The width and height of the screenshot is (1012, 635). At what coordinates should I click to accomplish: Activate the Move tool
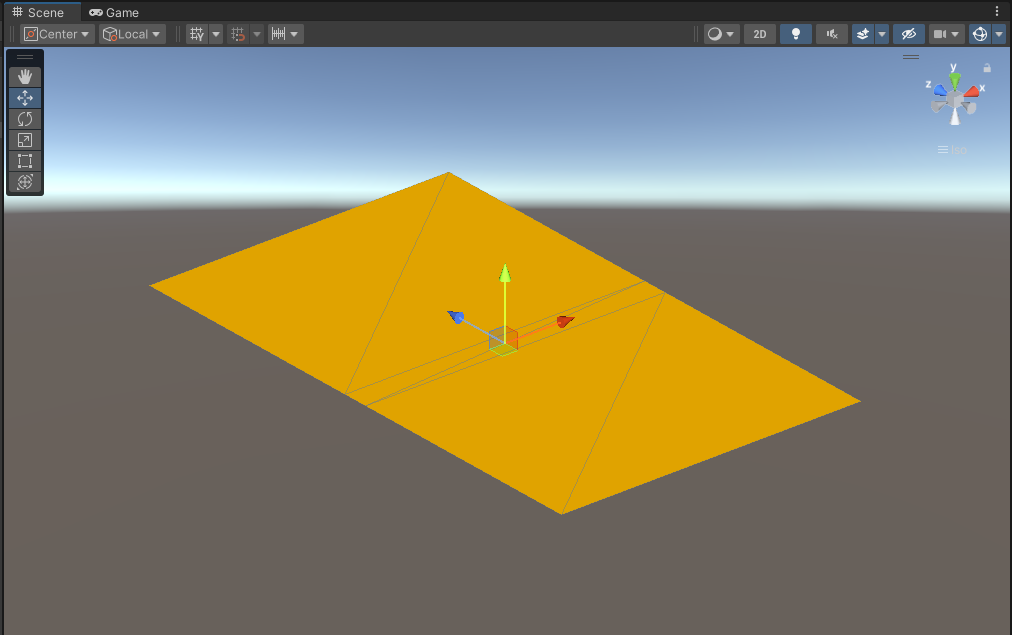[x=24, y=97]
